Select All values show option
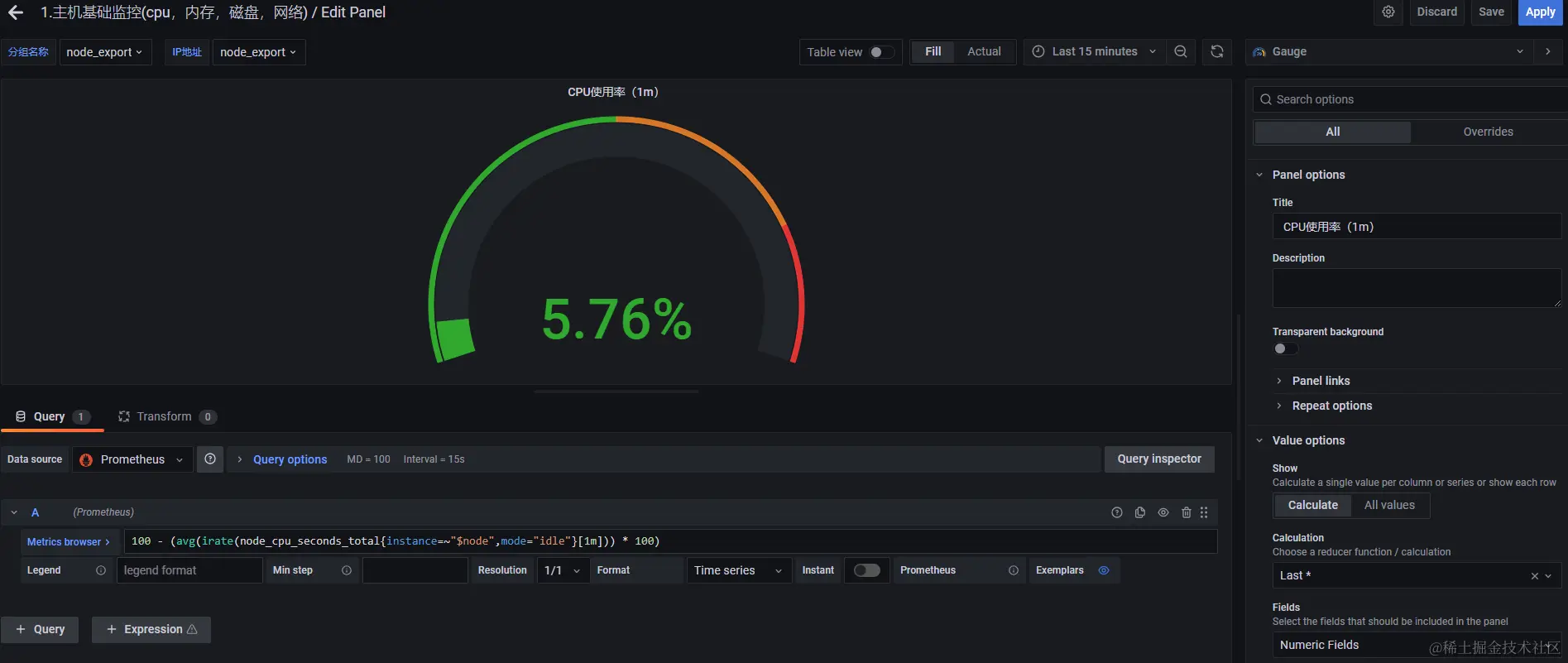The height and width of the screenshot is (663, 1568). tap(1389, 505)
